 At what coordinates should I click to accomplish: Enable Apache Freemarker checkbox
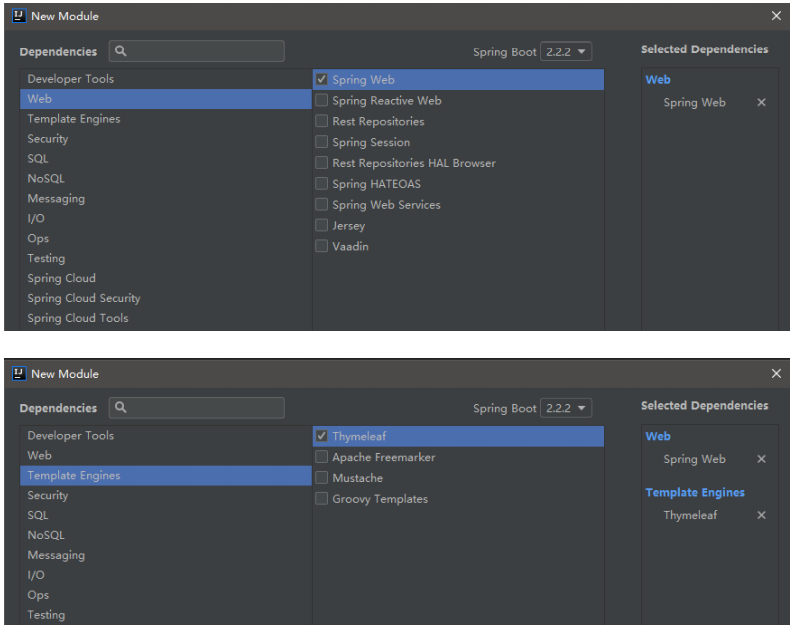tap(321, 457)
